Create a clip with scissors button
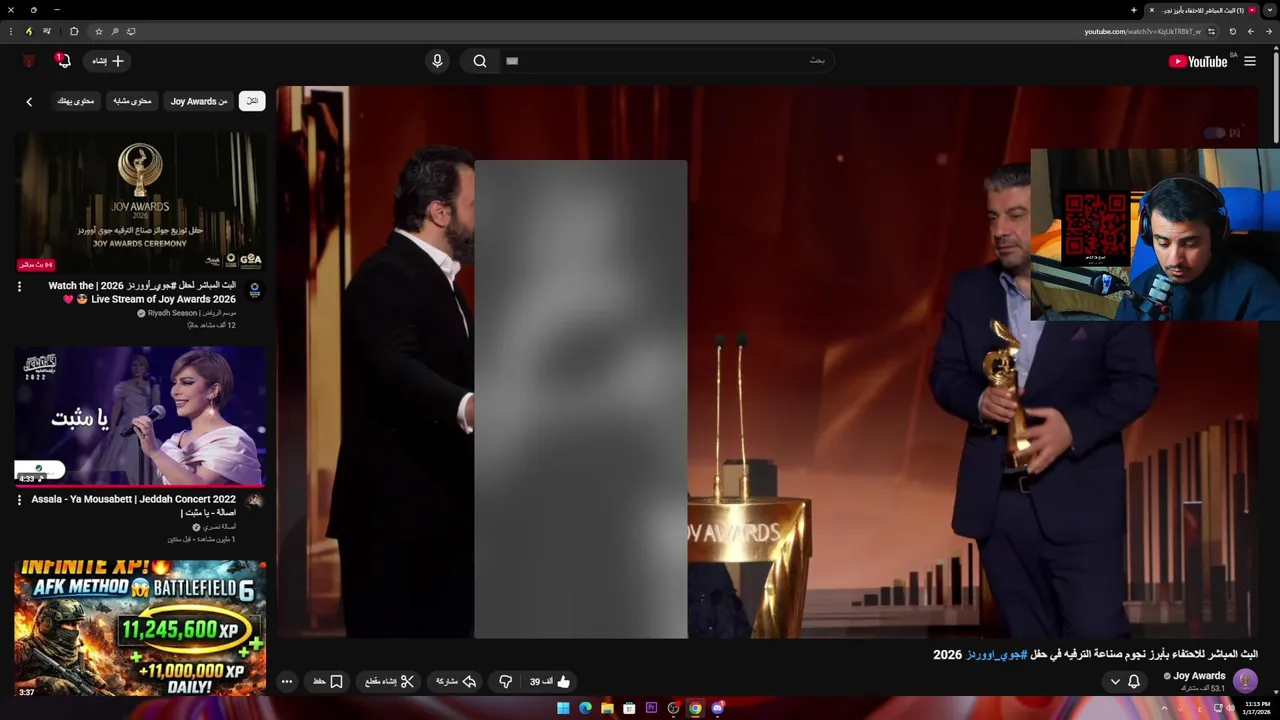 (389, 681)
